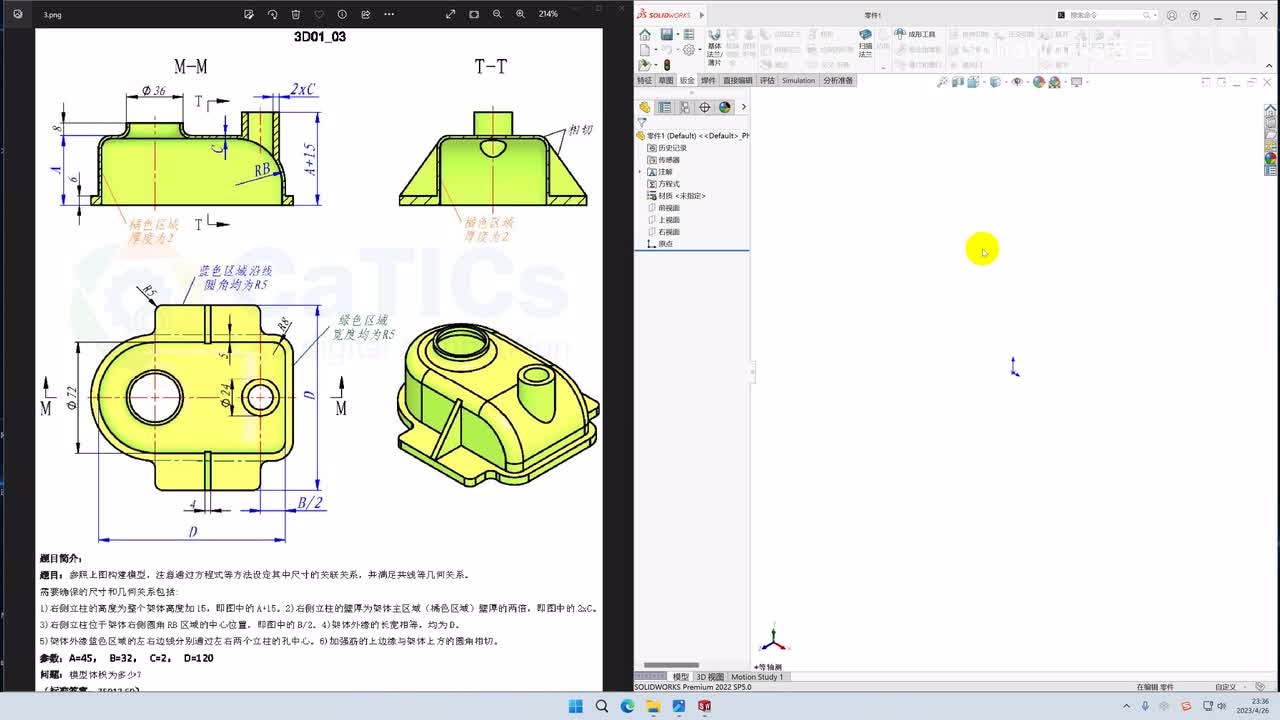The image size is (1280, 720).
Task: Open File Explorer from the taskbar
Action: click(653, 706)
